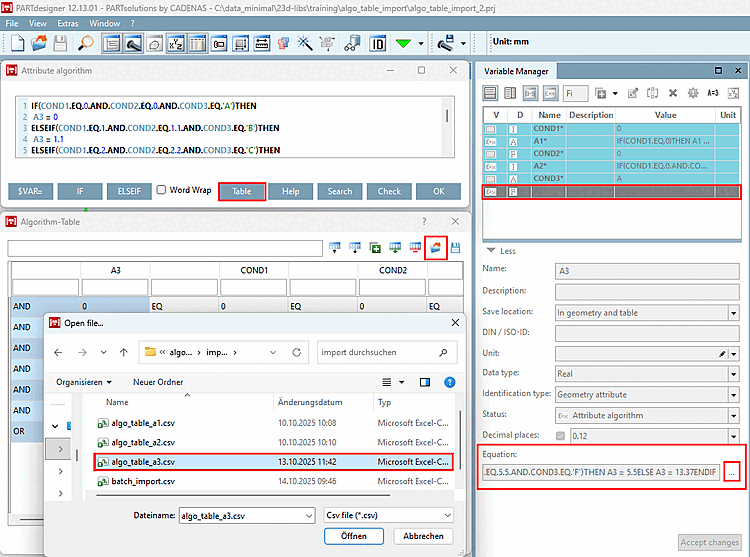Click the Open project folder icon in toolbar
The height and width of the screenshot is (557, 750).
pos(39,43)
